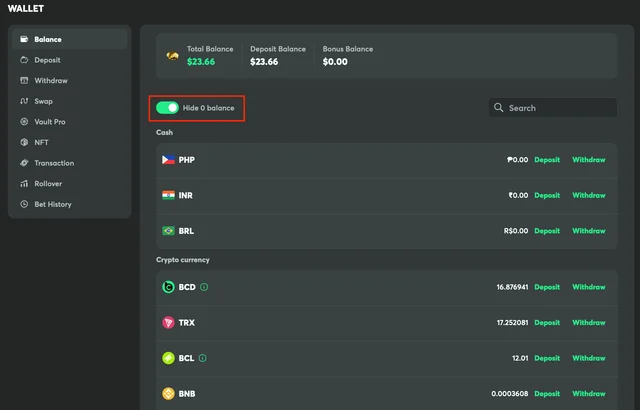
Task: Click the BCL balance 12.01
Action: 520,358
